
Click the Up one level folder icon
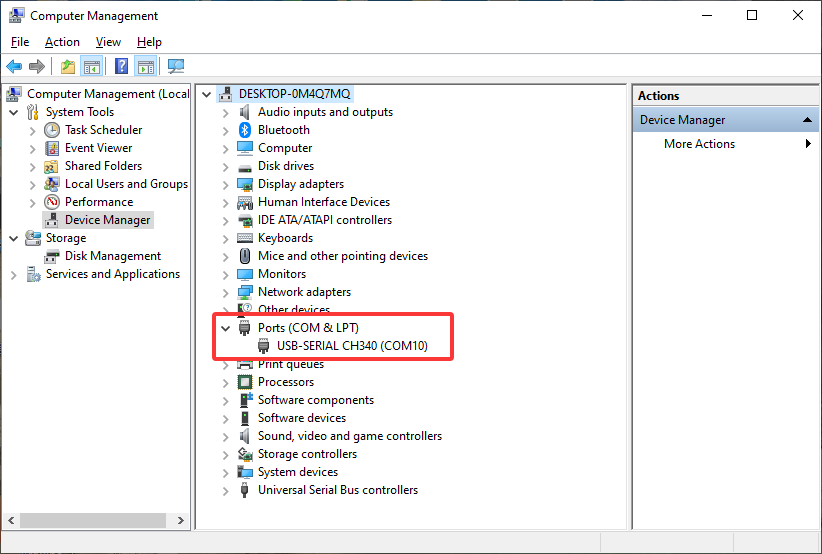click(68, 67)
